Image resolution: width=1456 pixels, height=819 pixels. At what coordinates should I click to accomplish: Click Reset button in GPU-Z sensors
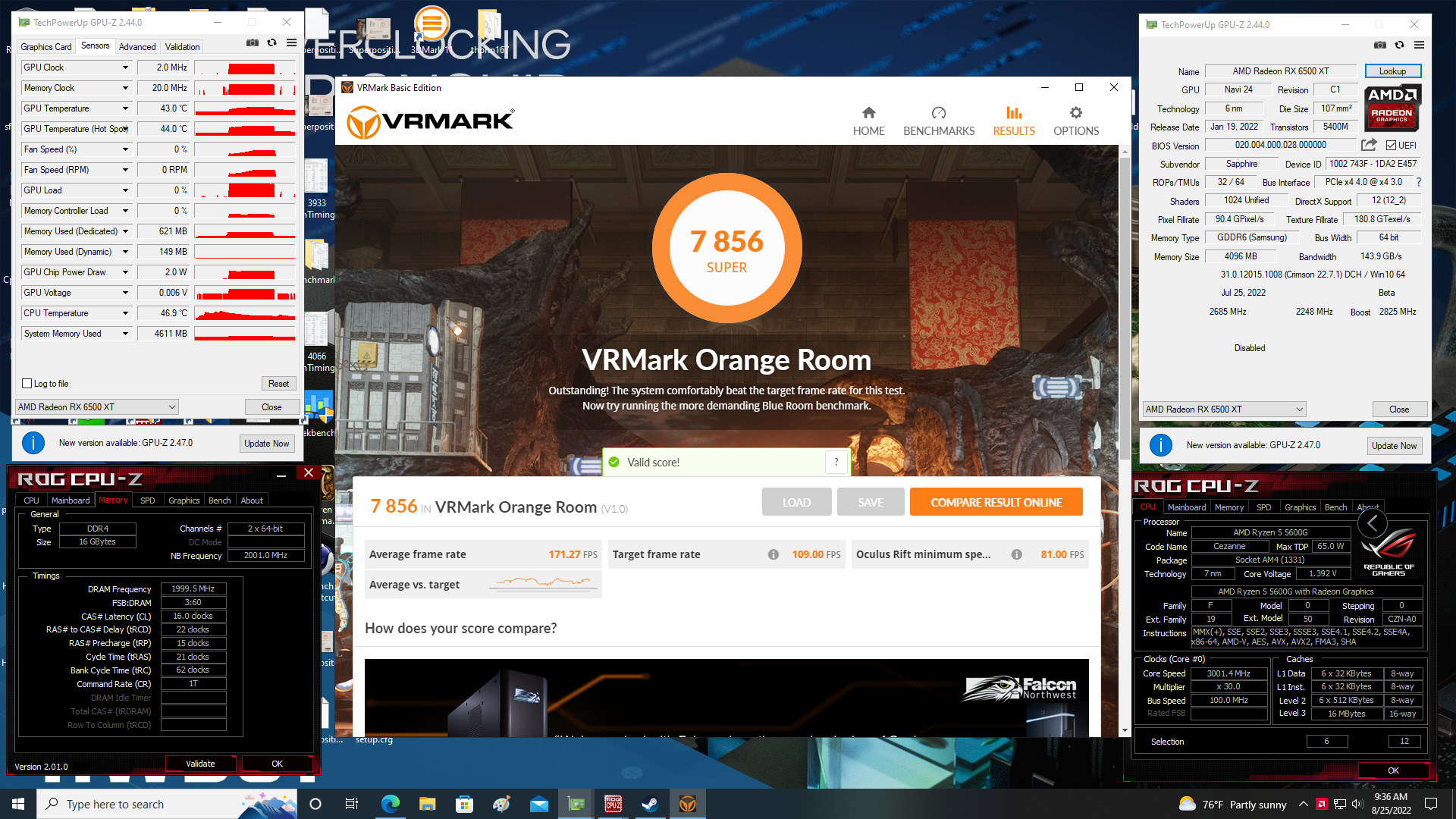tap(278, 384)
